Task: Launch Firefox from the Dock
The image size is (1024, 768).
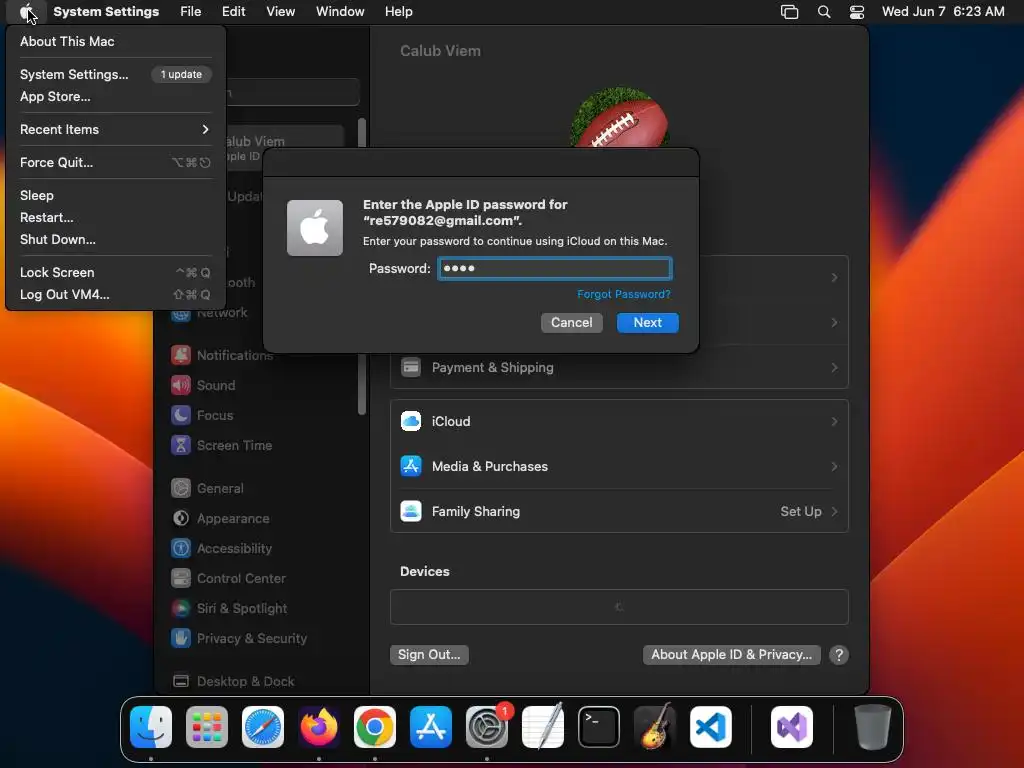Action: (x=319, y=727)
